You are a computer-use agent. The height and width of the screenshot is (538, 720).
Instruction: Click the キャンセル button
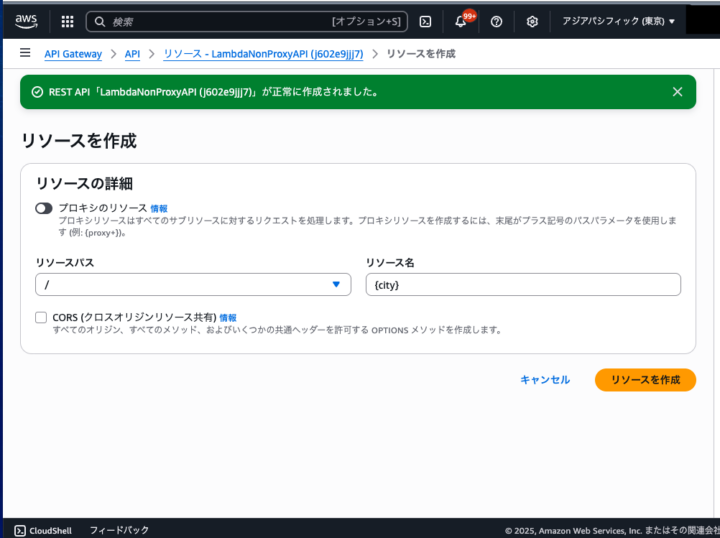click(545, 380)
